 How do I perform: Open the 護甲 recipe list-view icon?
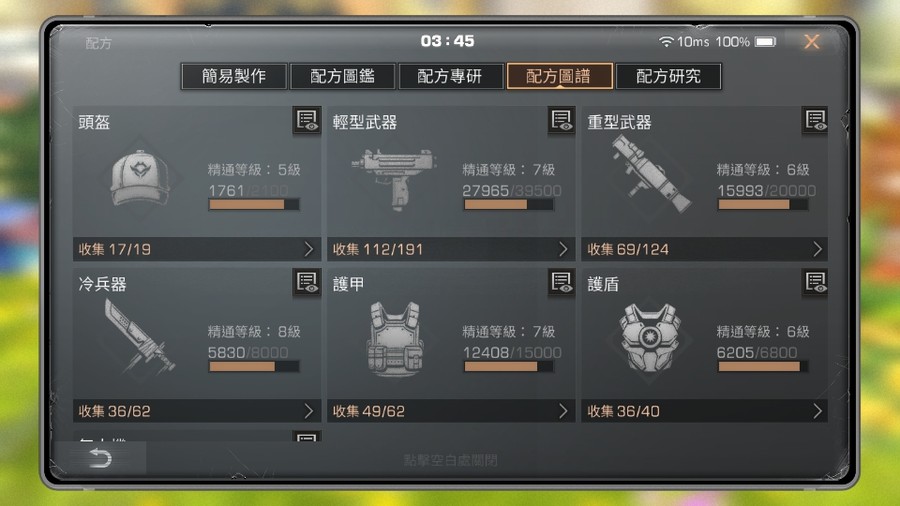[561, 282]
